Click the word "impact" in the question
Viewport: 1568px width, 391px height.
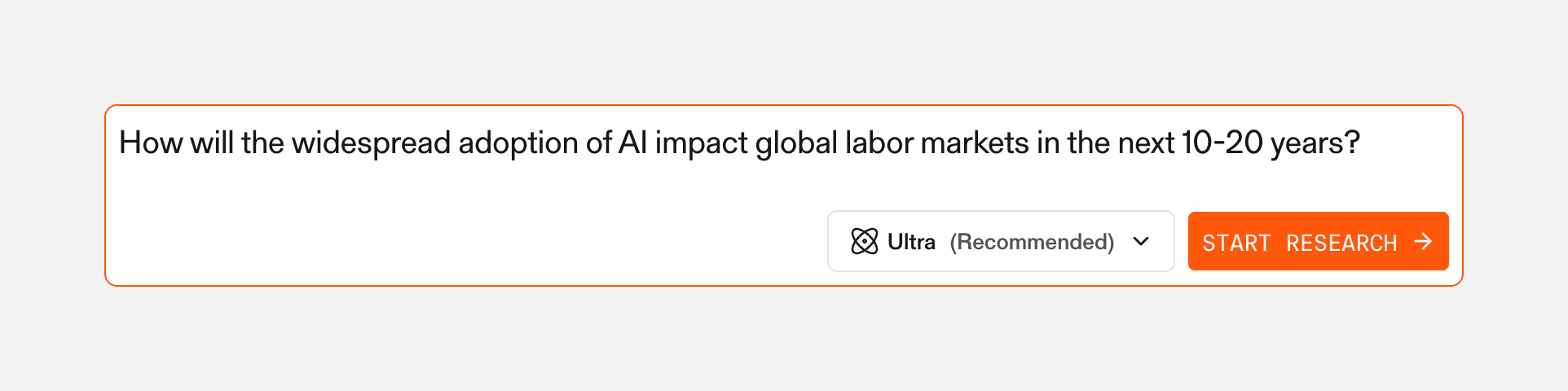click(701, 143)
